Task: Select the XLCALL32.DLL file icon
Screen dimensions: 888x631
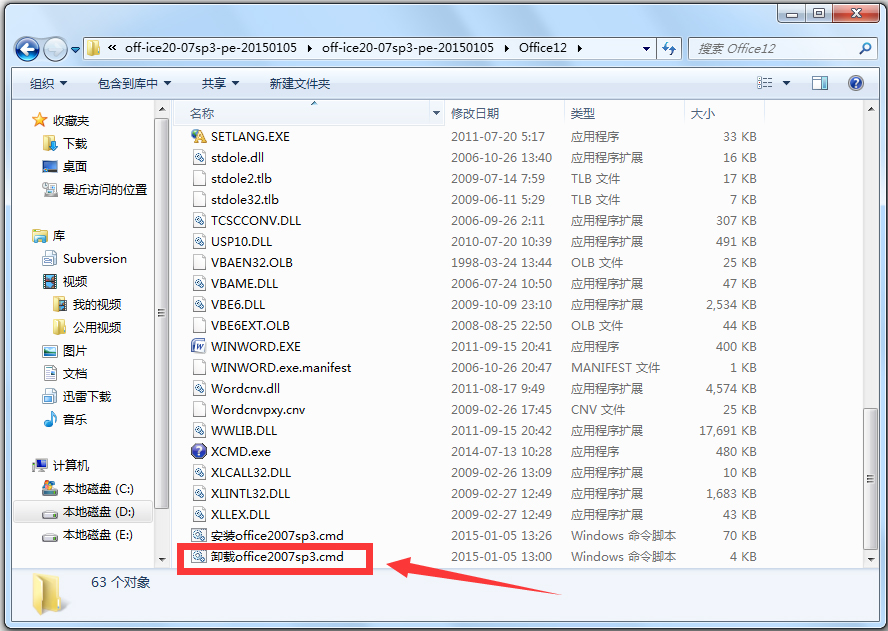Action: (199, 472)
